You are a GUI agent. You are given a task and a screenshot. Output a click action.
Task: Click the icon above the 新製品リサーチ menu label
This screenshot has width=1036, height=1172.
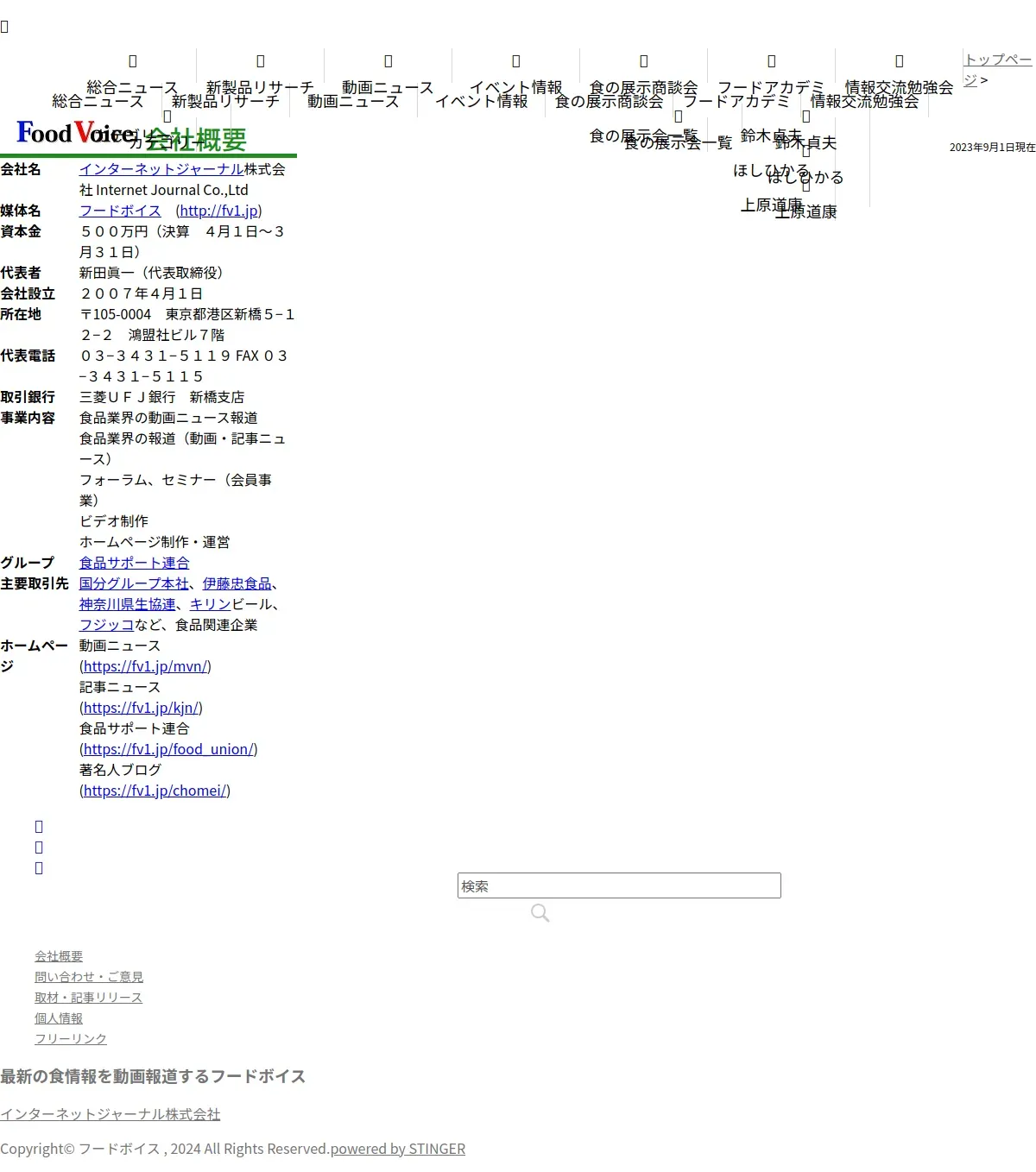pyautogui.click(x=261, y=61)
